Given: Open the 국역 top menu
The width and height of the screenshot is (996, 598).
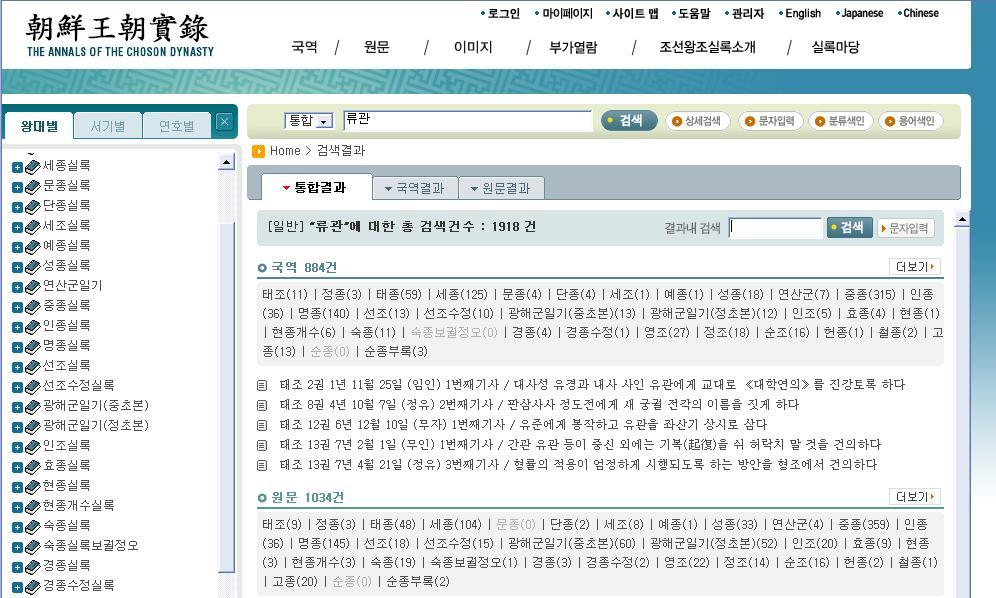Looking at the screenshot, I should [304, 47].
